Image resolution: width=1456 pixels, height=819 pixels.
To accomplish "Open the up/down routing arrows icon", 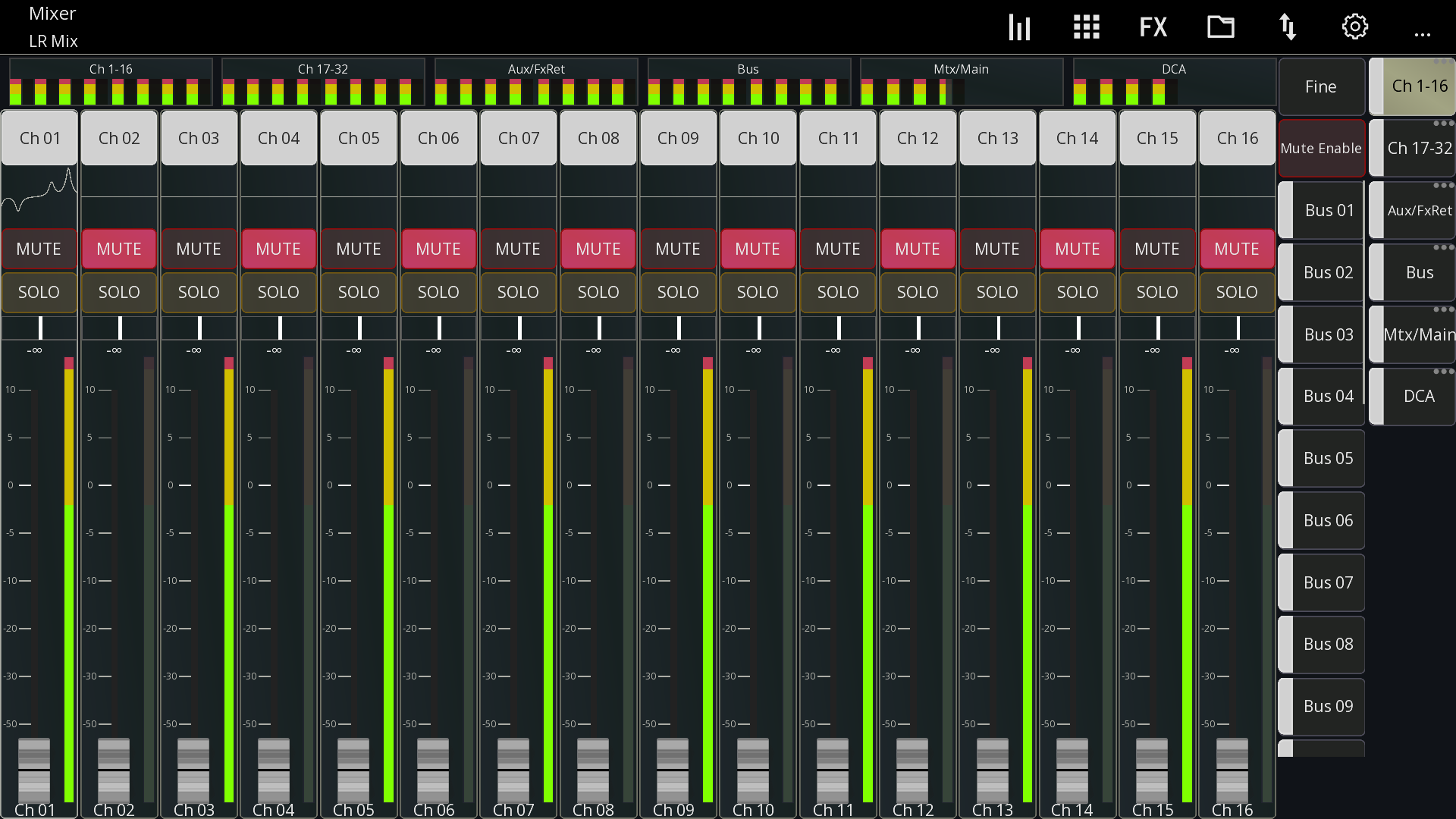I will 1288,27.
